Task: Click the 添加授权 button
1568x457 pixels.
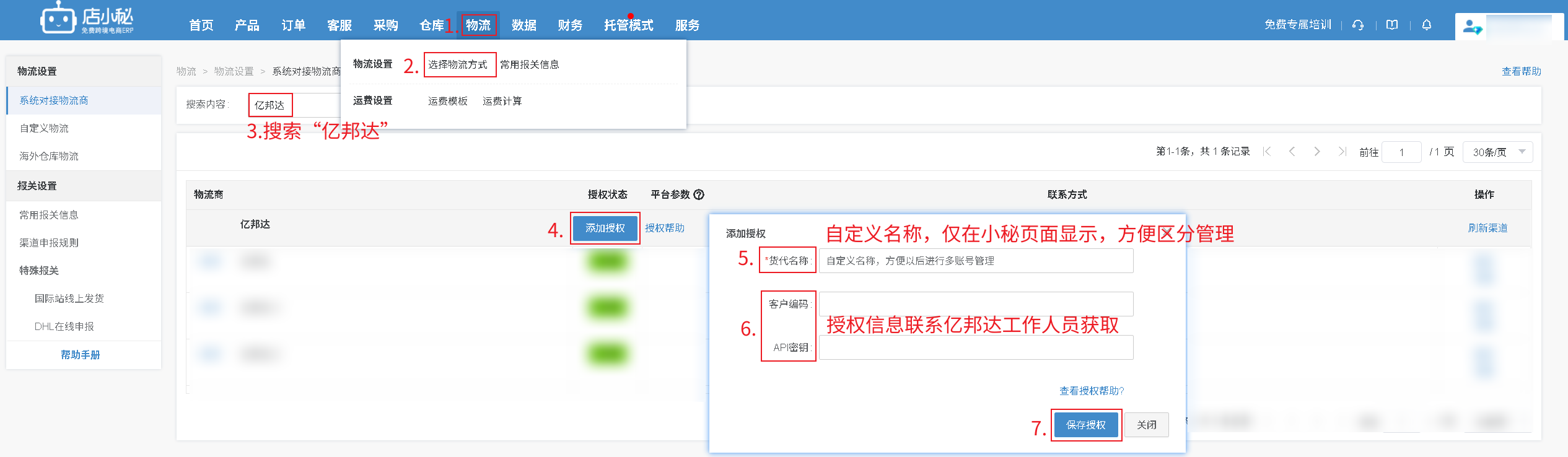Action: pyautogui.click(x=605, y=228)
